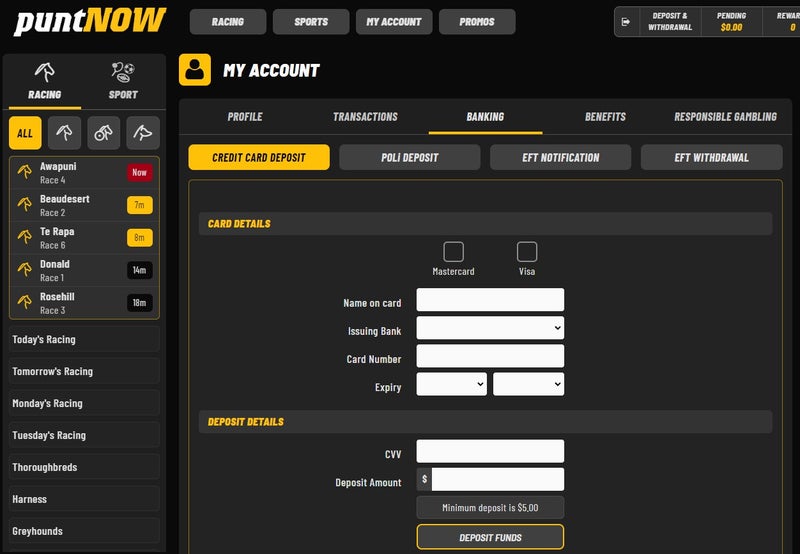Image resolution: width=800 pixels, height=554 pixels.
Task: Click the red Now badge on Awapuni
Action: coord(140,172)
